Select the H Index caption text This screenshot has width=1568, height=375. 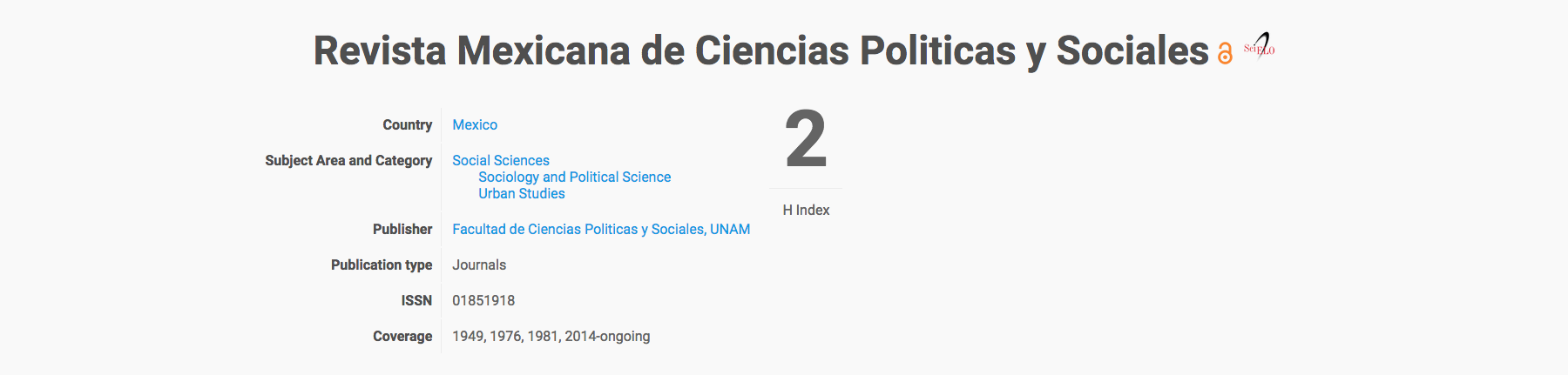pyautogui.click(x=806, y=210)
